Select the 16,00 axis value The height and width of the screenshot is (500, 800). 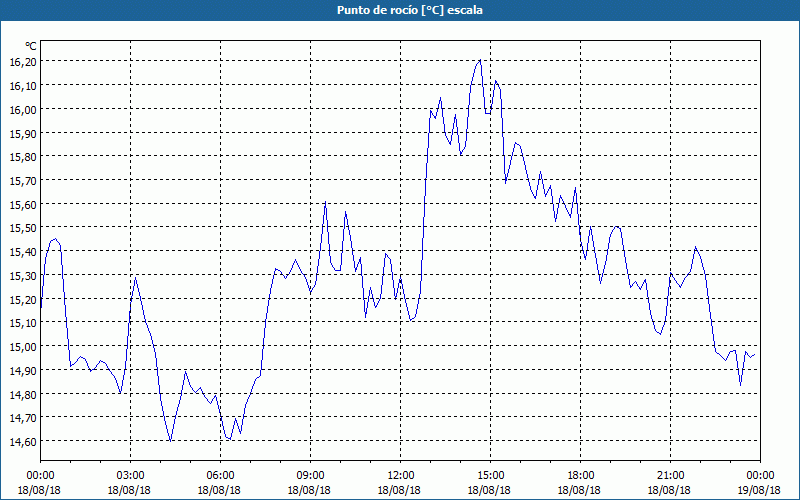click(x=23, y=110)
